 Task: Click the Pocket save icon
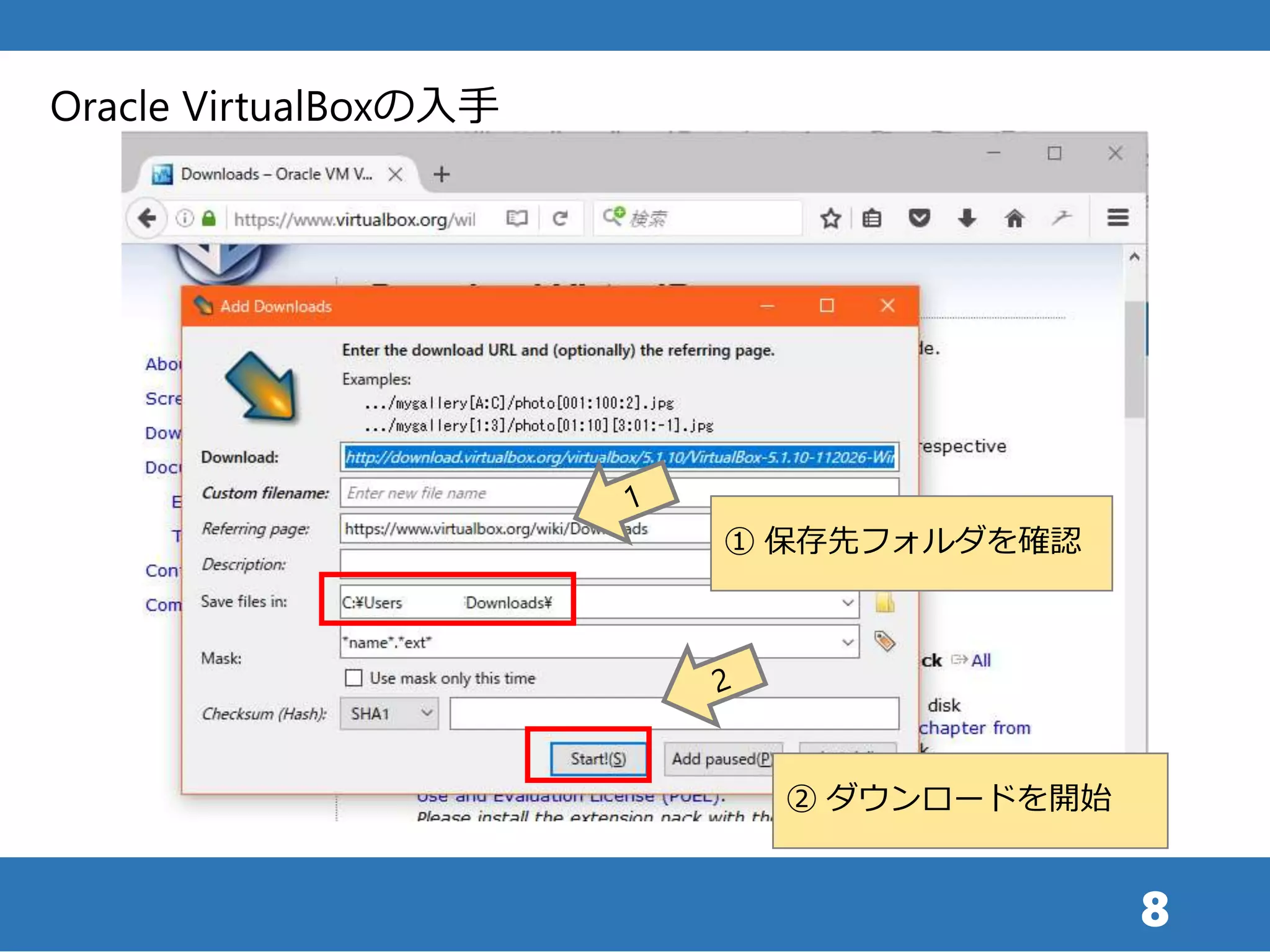[x=919, y=218]
